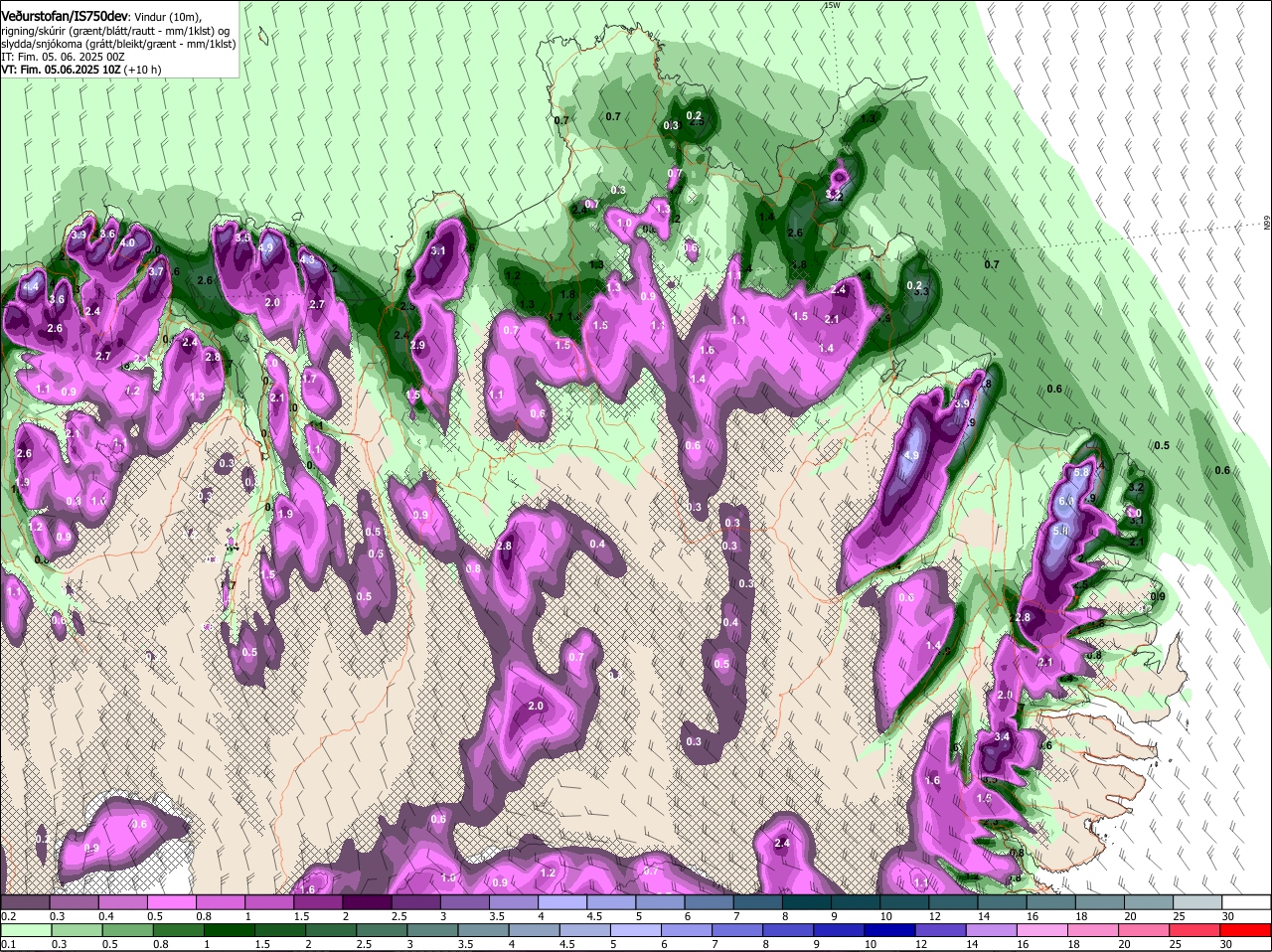Select snow scale swatch between 2.5 and 3
The width and height of the screenshot is (1272, 952).
[416, 901]
